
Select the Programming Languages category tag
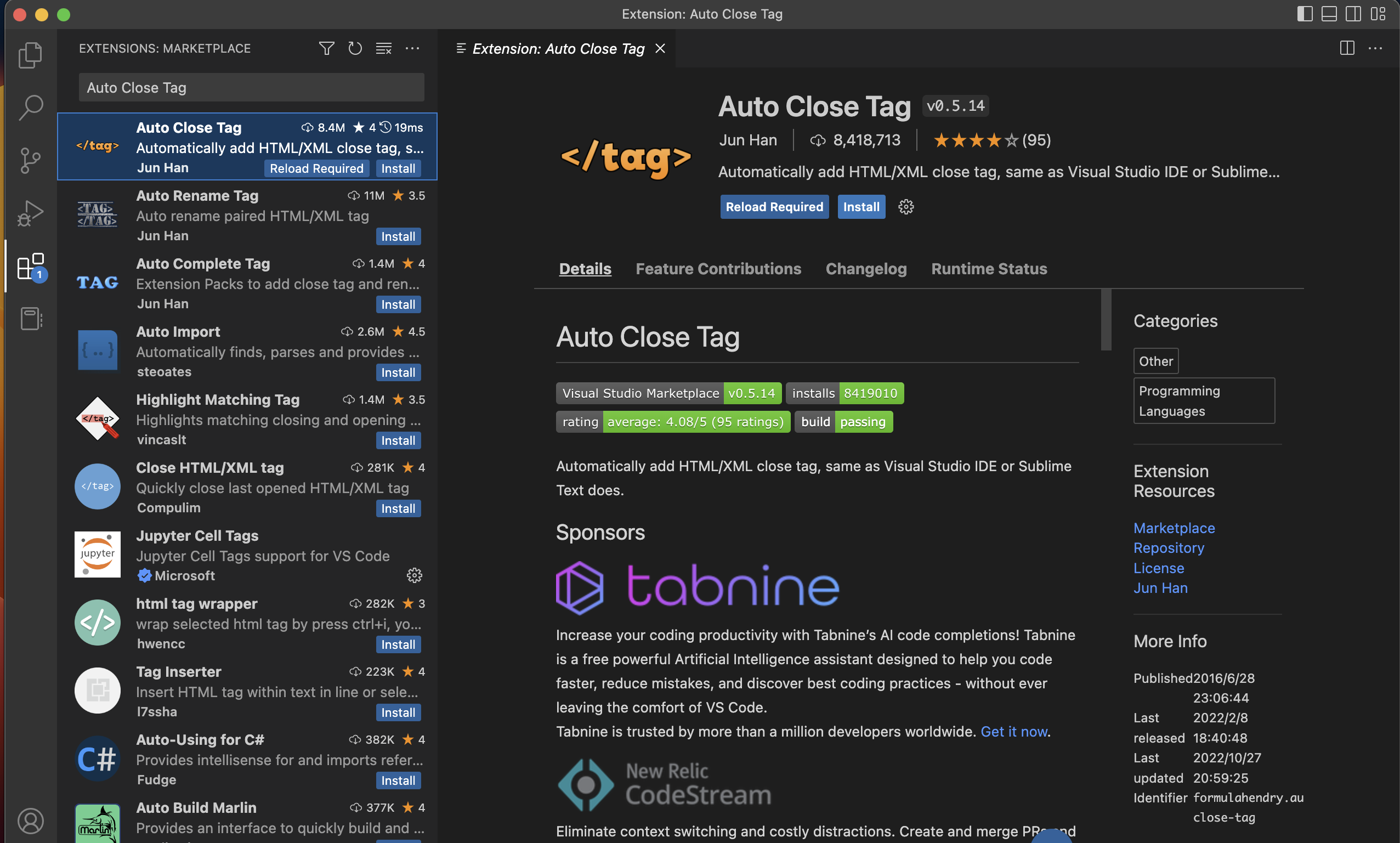[x=1204, y=400]
